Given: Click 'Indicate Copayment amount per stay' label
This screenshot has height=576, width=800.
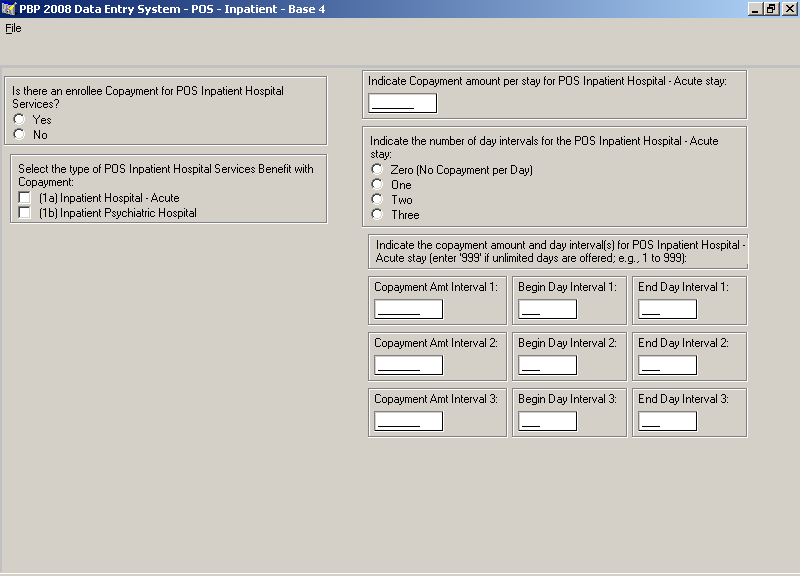Looking at the screenshot, I should 547,81.
